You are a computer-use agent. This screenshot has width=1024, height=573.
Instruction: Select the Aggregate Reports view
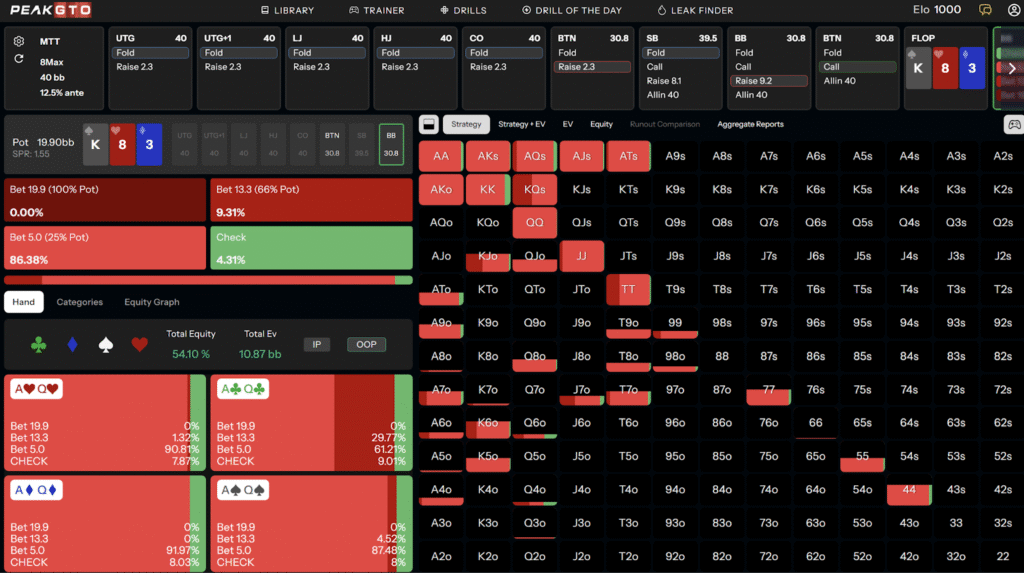click(x=750, y=125)
